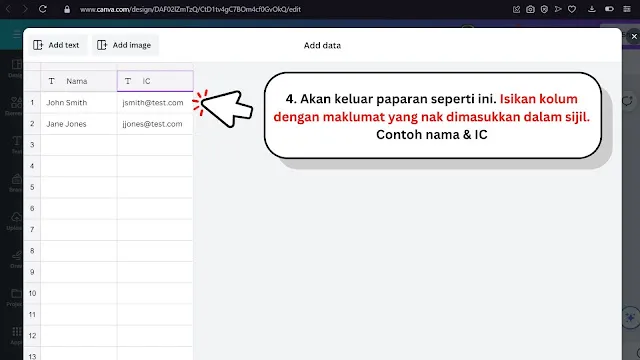Screen dimensions: 640x360
Task: Click the Canva URL in address bar
Action: [190, 9]
